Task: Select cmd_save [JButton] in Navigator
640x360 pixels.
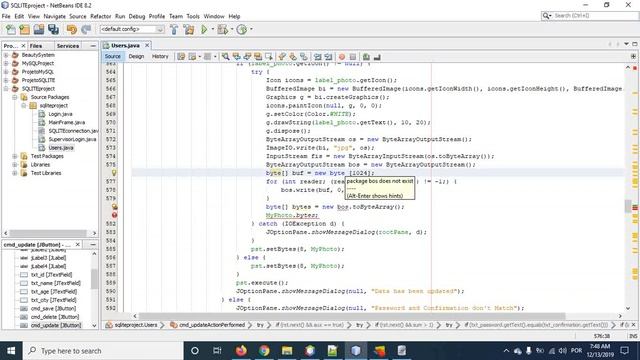Action: click(53, 309)
